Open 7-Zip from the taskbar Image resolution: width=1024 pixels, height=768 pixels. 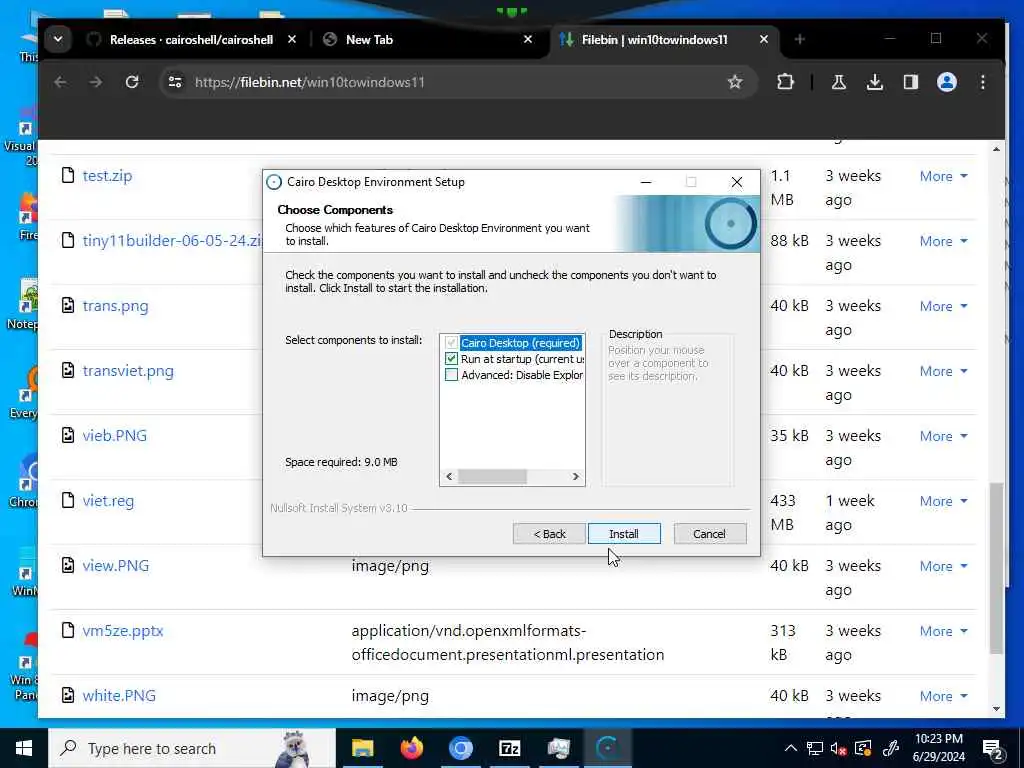click(509, 748)
